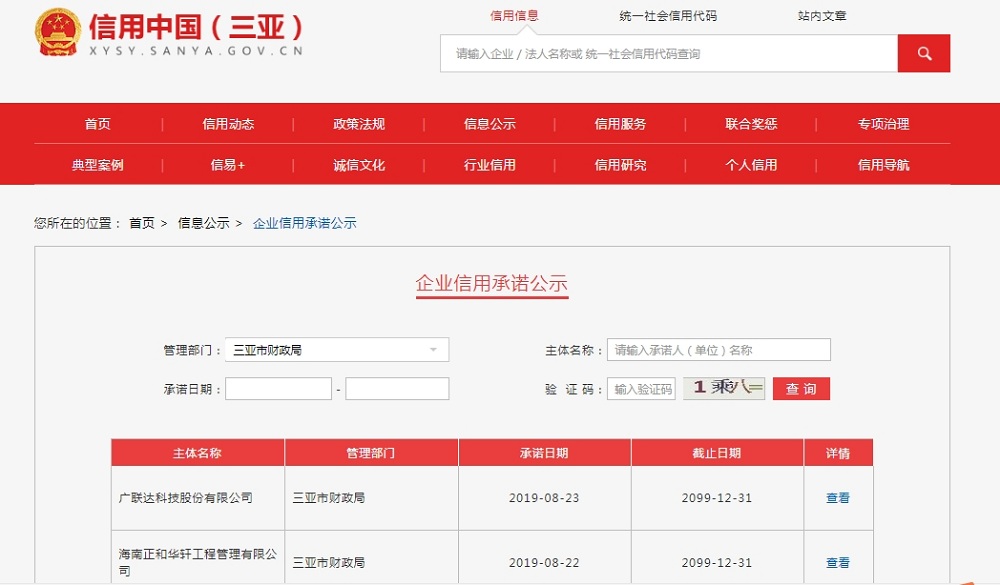Open the 联合奖惩 menu item
The height and width of the screenshot is (585, 1000).
point(751,124)
